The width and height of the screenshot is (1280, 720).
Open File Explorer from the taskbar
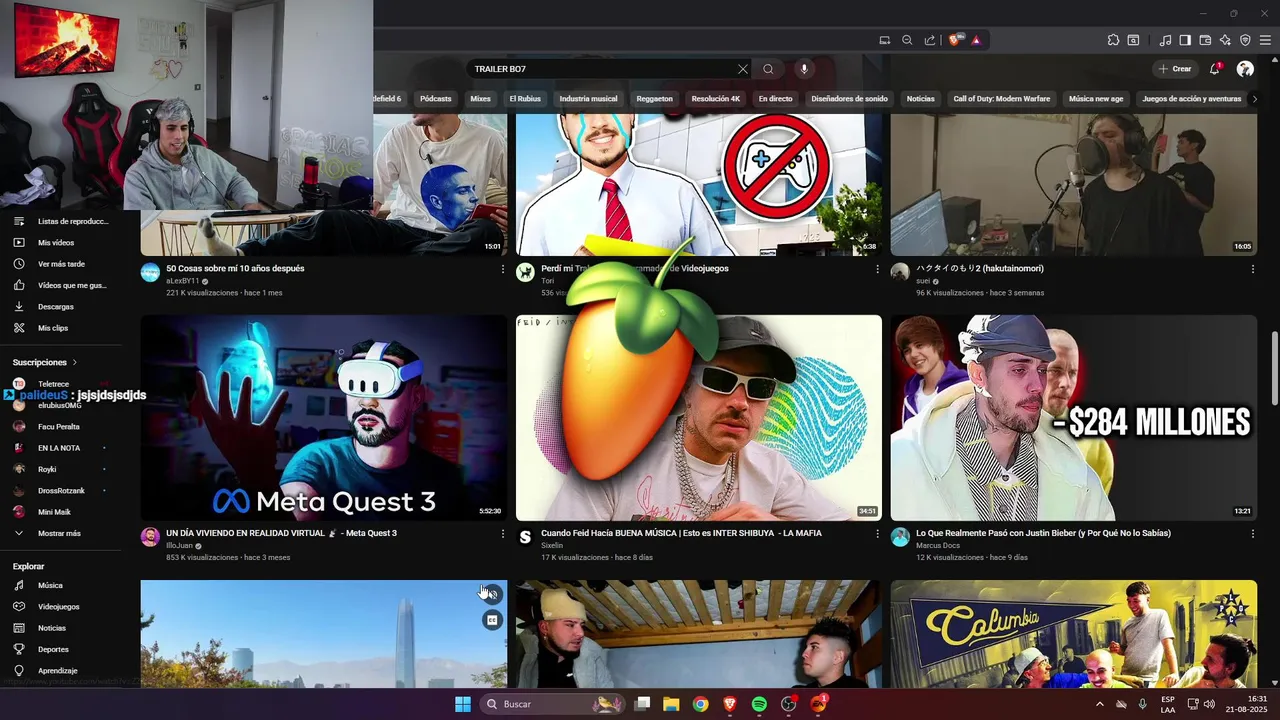point(671,704)
